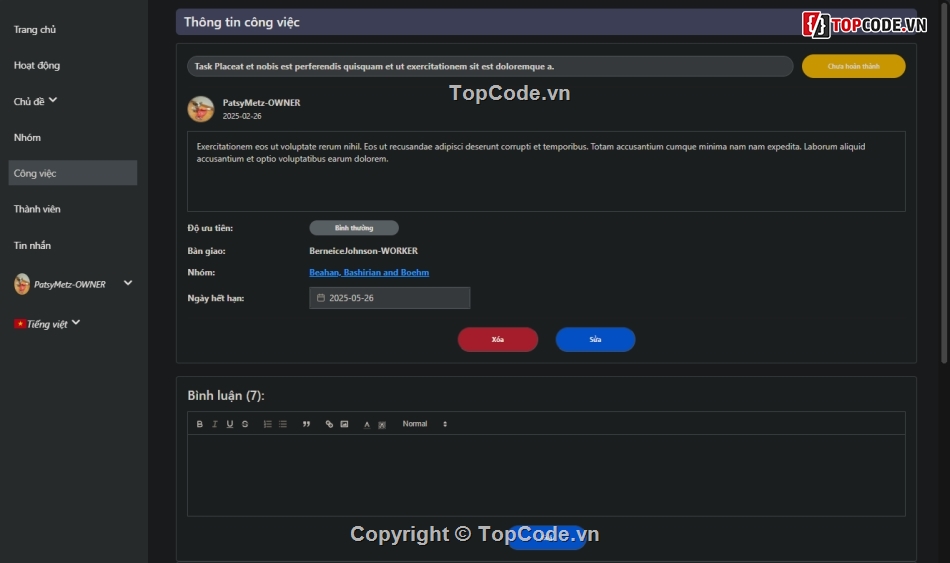950x563 pixels.
Task: Insert a hyperlink in the comment
Action: point(329,424)
